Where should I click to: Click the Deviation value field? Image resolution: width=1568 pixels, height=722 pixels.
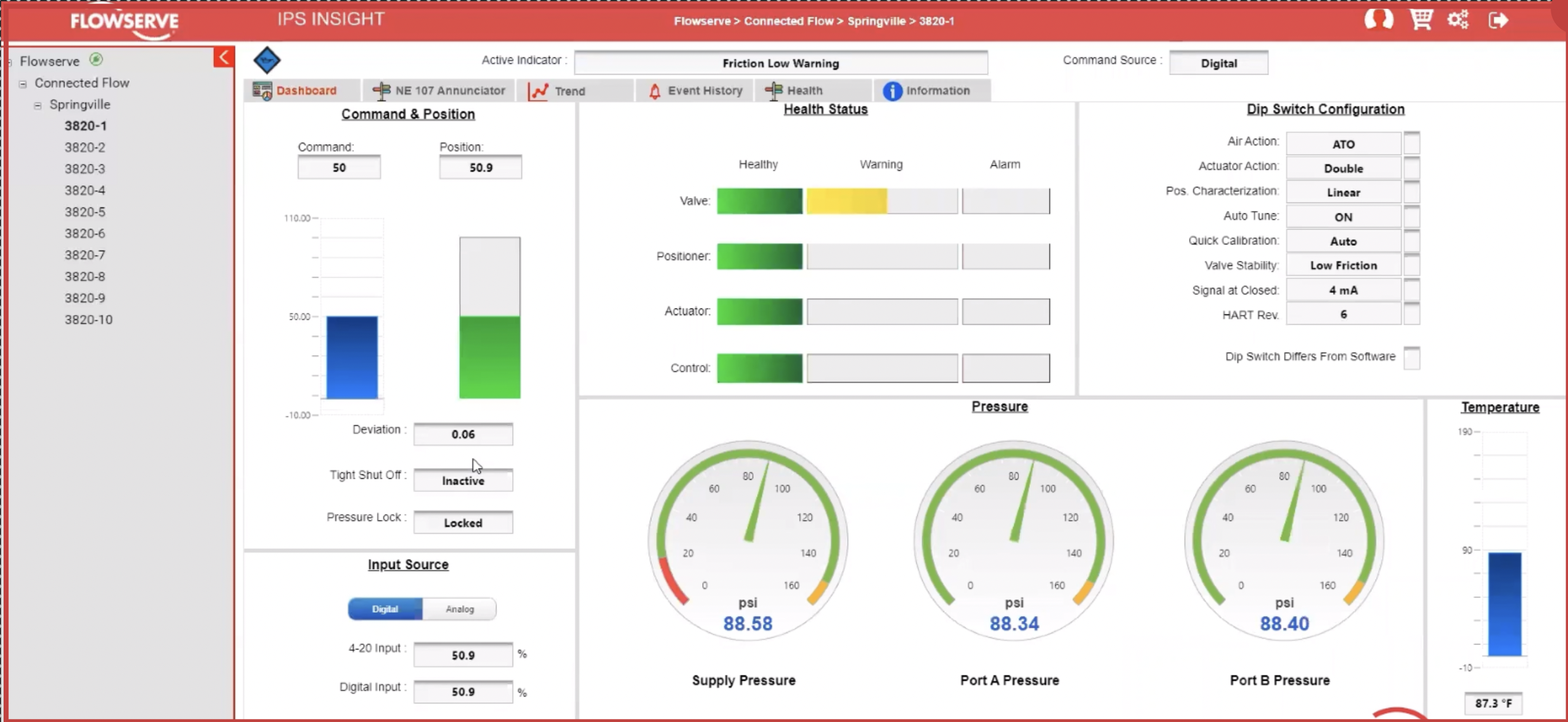pyautogui.click(x=463, y=434)
